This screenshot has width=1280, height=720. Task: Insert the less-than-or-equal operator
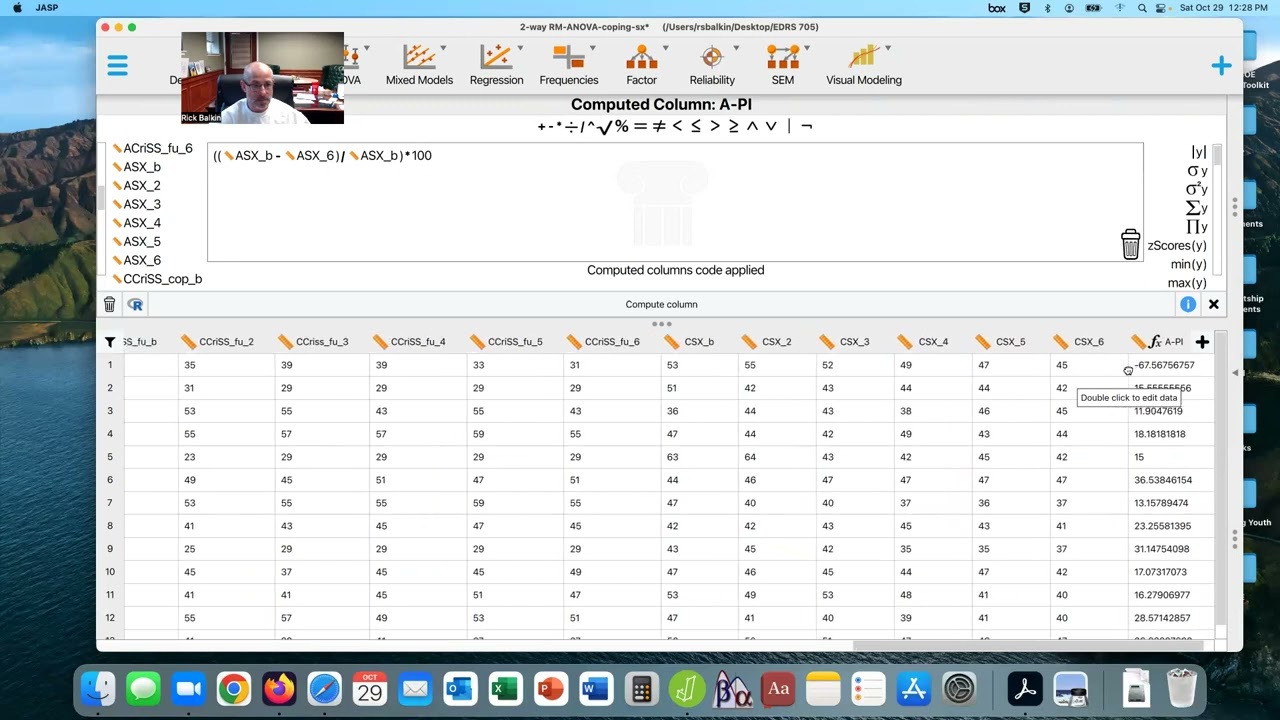click(x=696, y=126)
